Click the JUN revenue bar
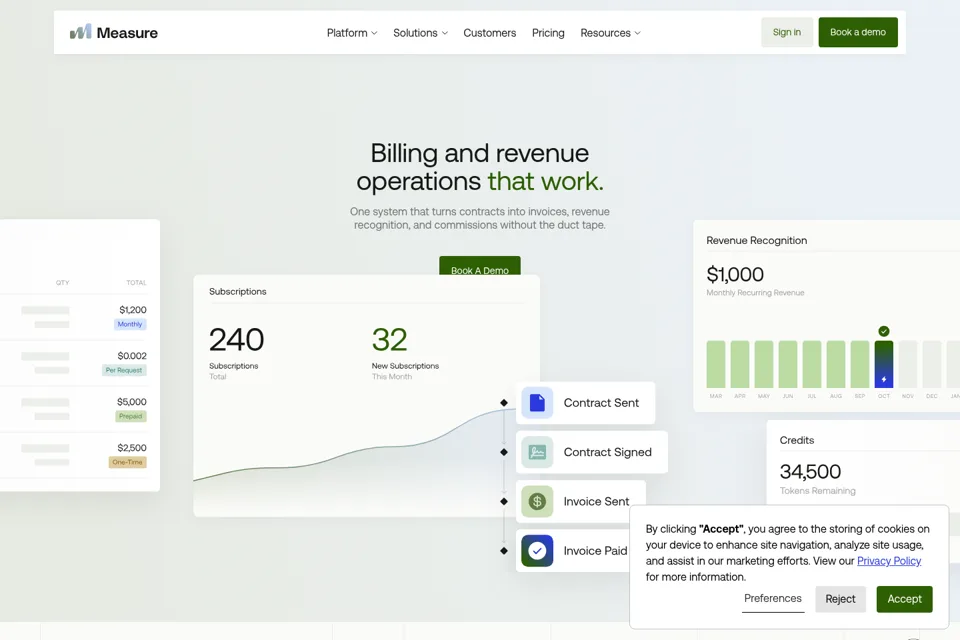Viewport: 960px width, 640px height. [788, 364]
